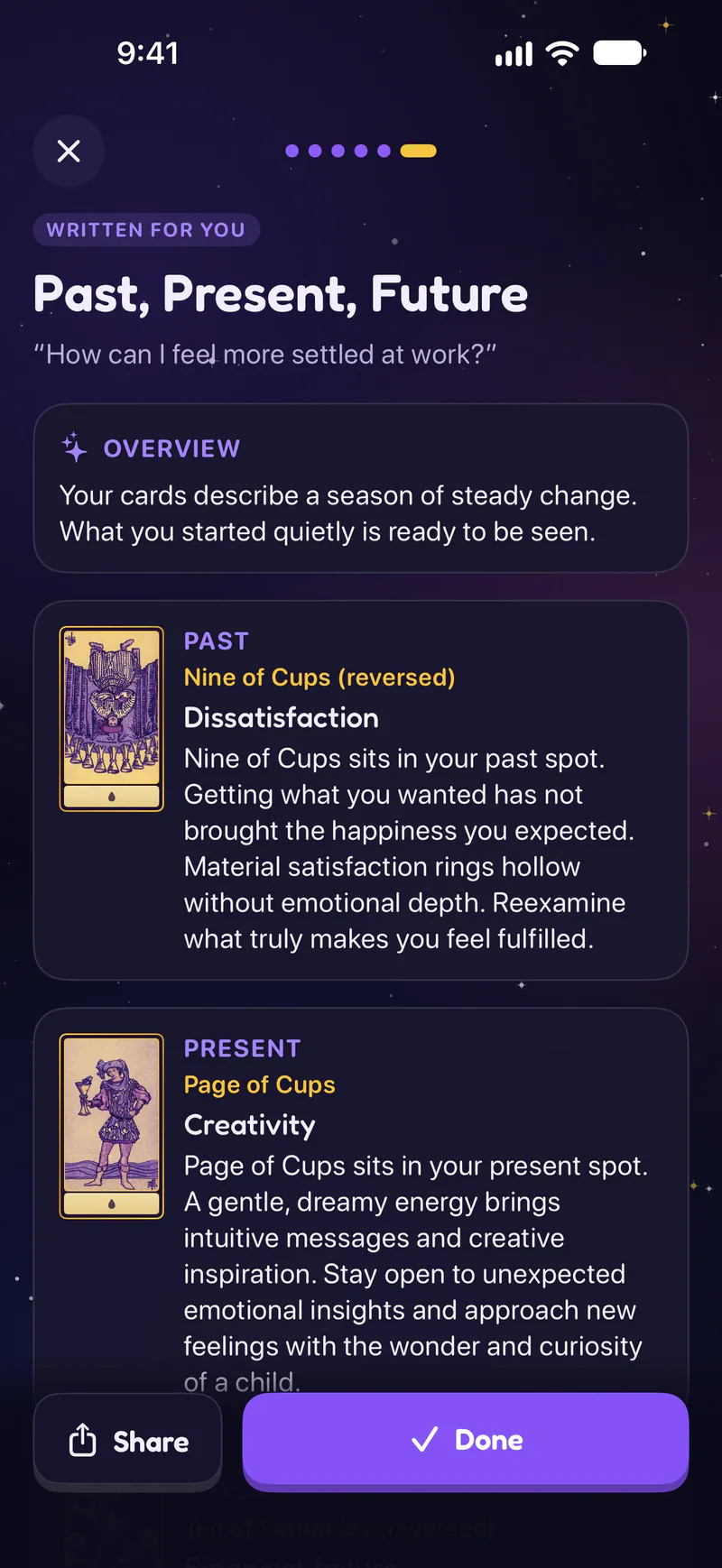The width and height of the screenshot is (722, 1568).
Task: Jump to the first progress dot
Action: coord(292,151)
